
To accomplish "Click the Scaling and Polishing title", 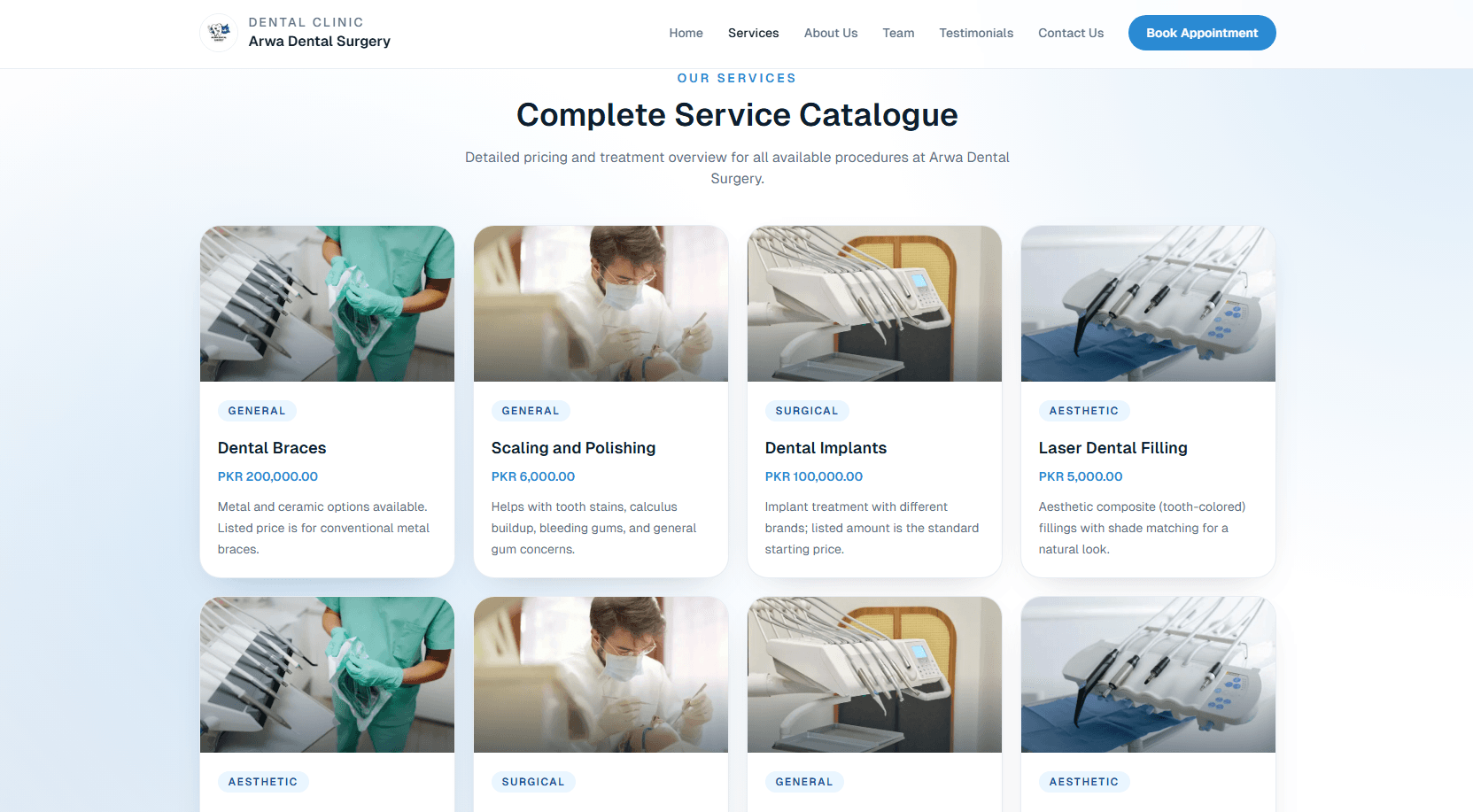I will point(573,447).
